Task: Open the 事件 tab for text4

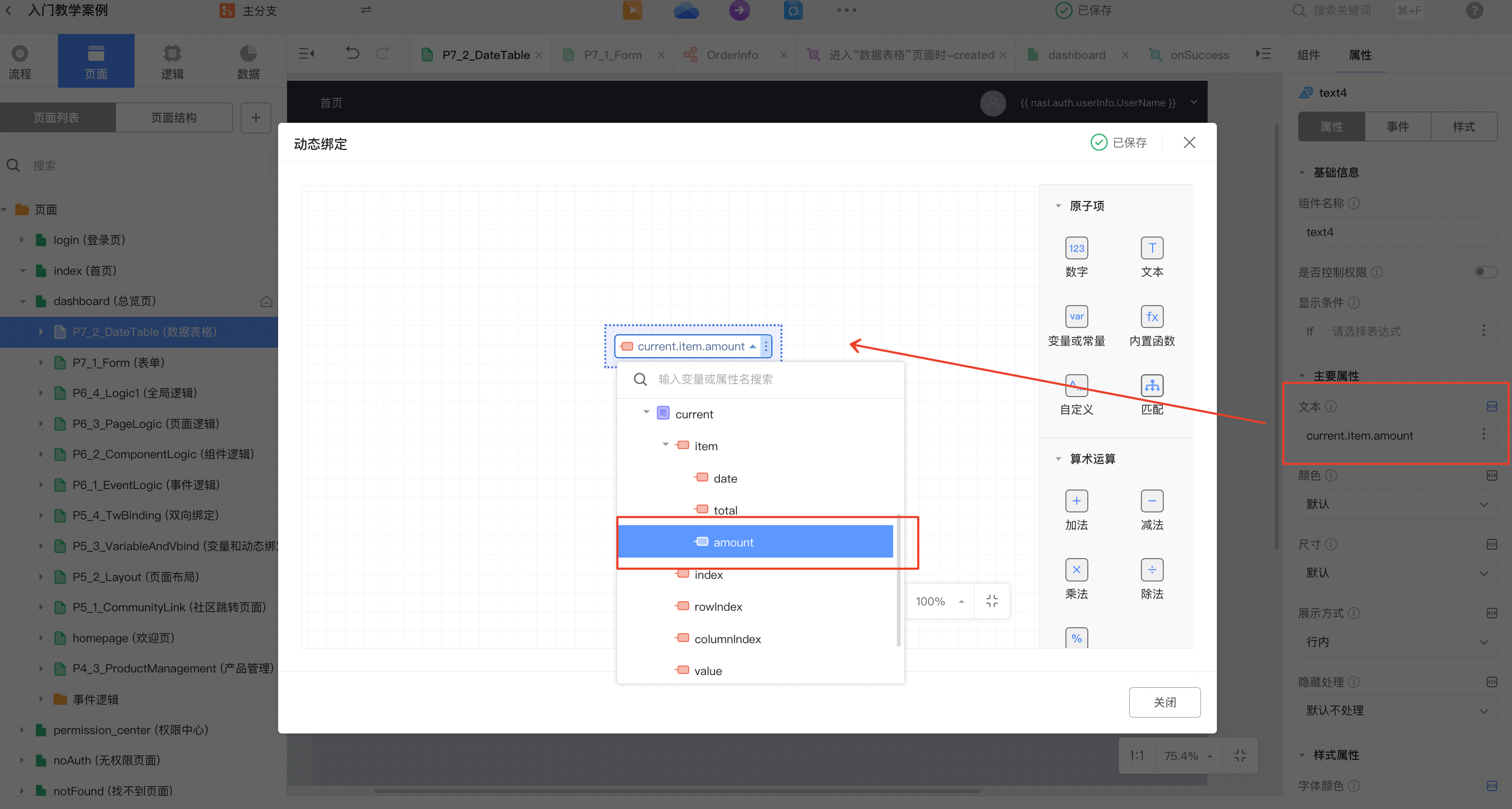Action: pos(1398,126)
